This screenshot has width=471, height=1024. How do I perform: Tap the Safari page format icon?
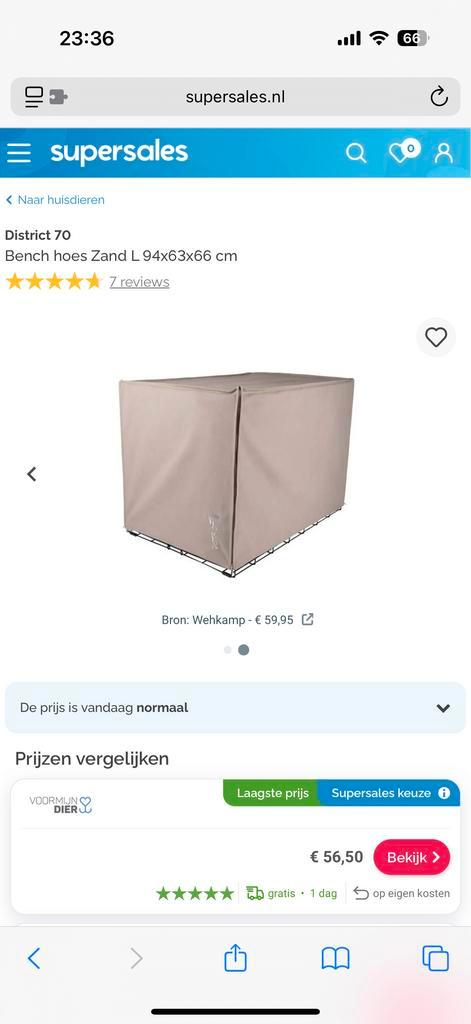point(46,97)
